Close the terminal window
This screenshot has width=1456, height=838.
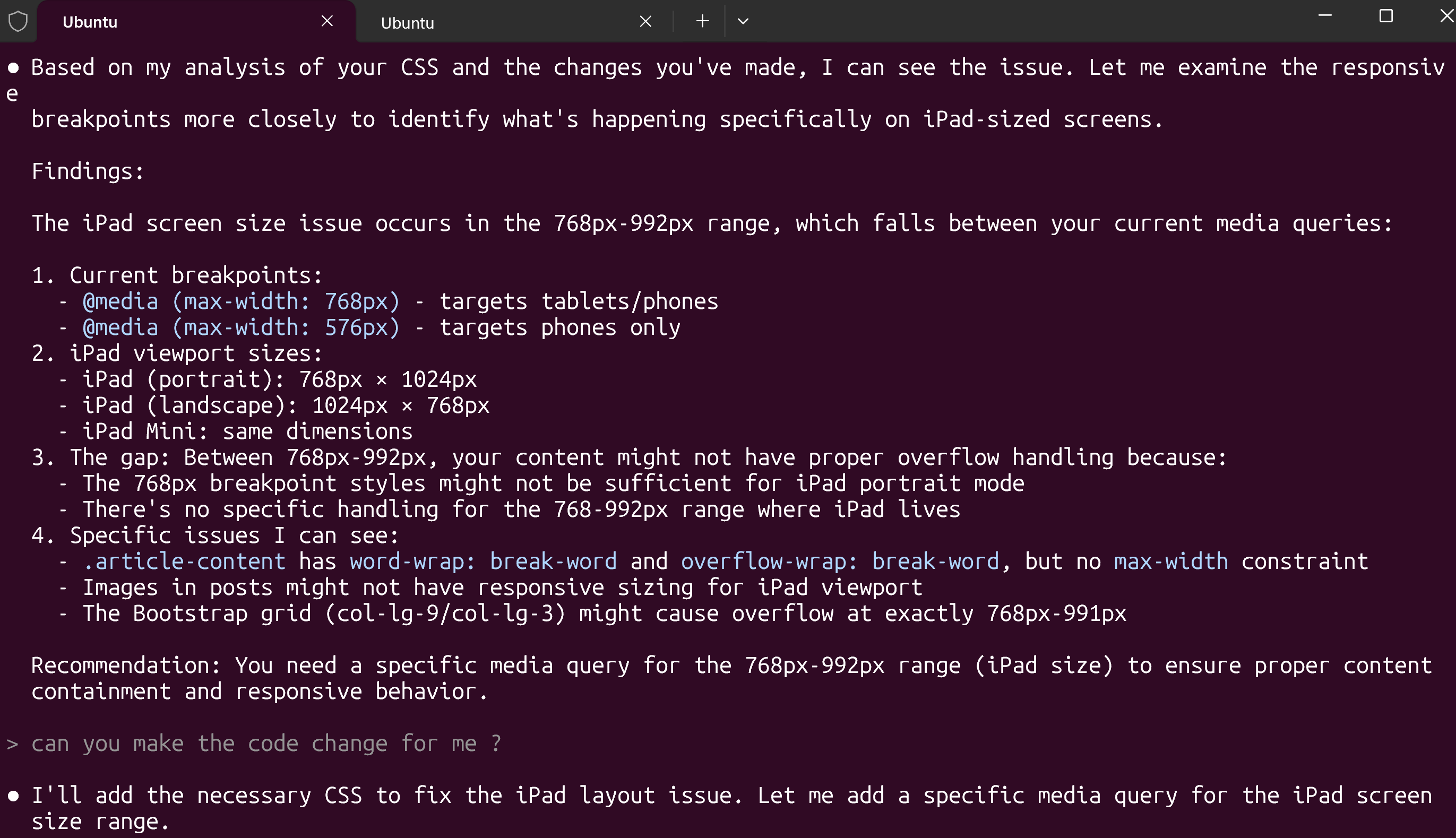[x=1446, y=15]
